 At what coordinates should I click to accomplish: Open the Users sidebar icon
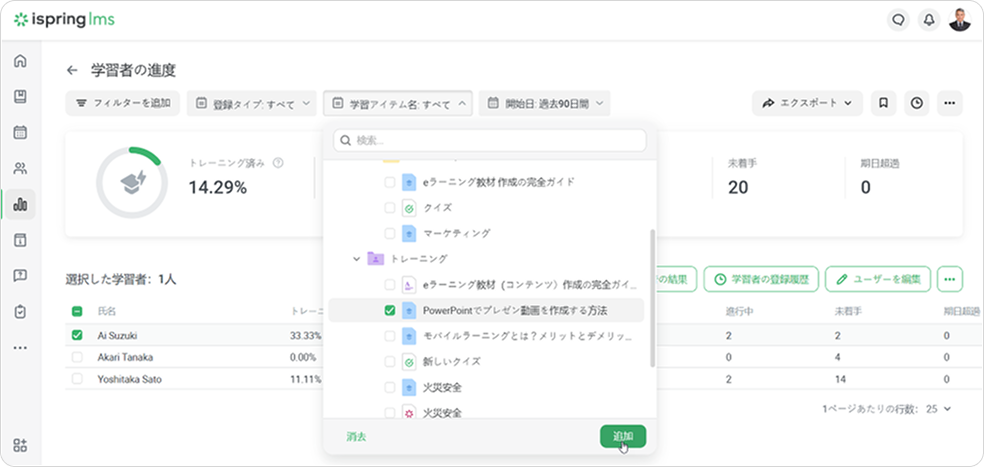(x=20, y=168)
